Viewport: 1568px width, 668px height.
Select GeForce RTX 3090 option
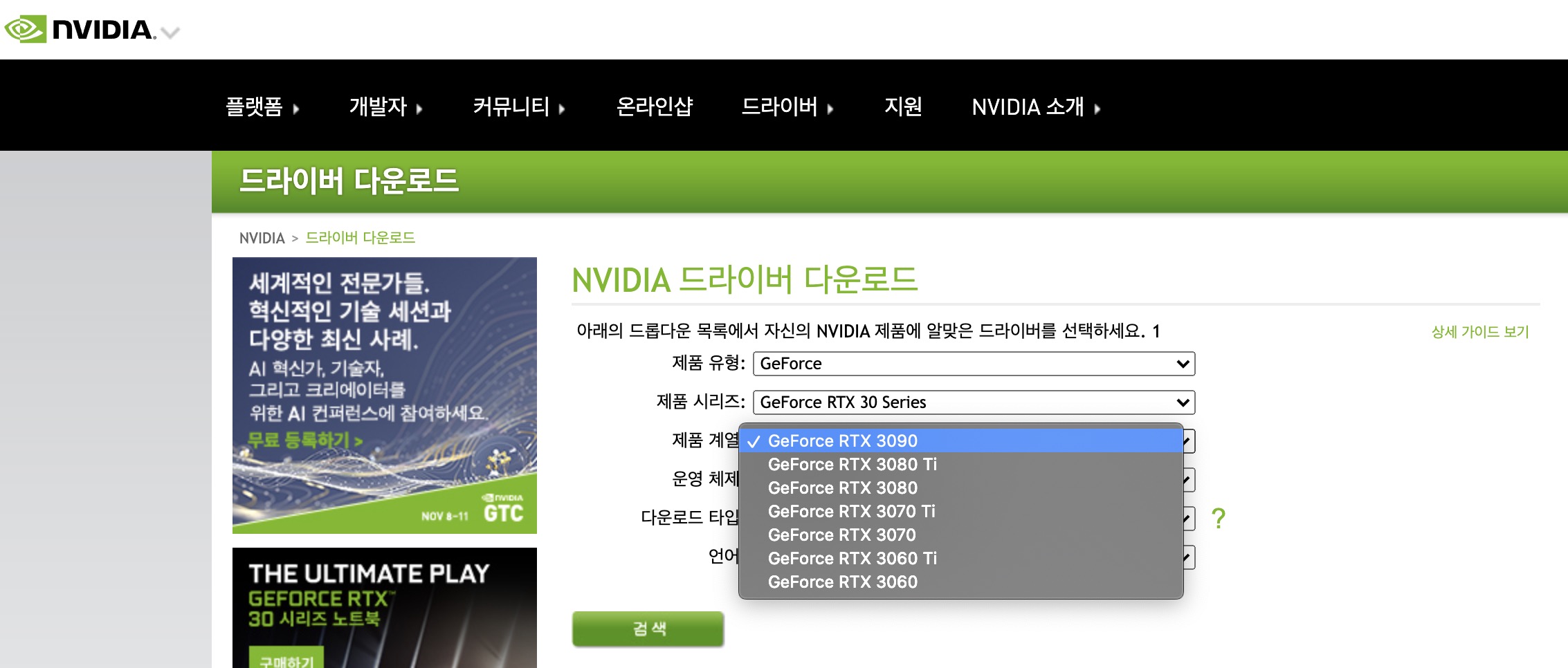pos(960,440)
